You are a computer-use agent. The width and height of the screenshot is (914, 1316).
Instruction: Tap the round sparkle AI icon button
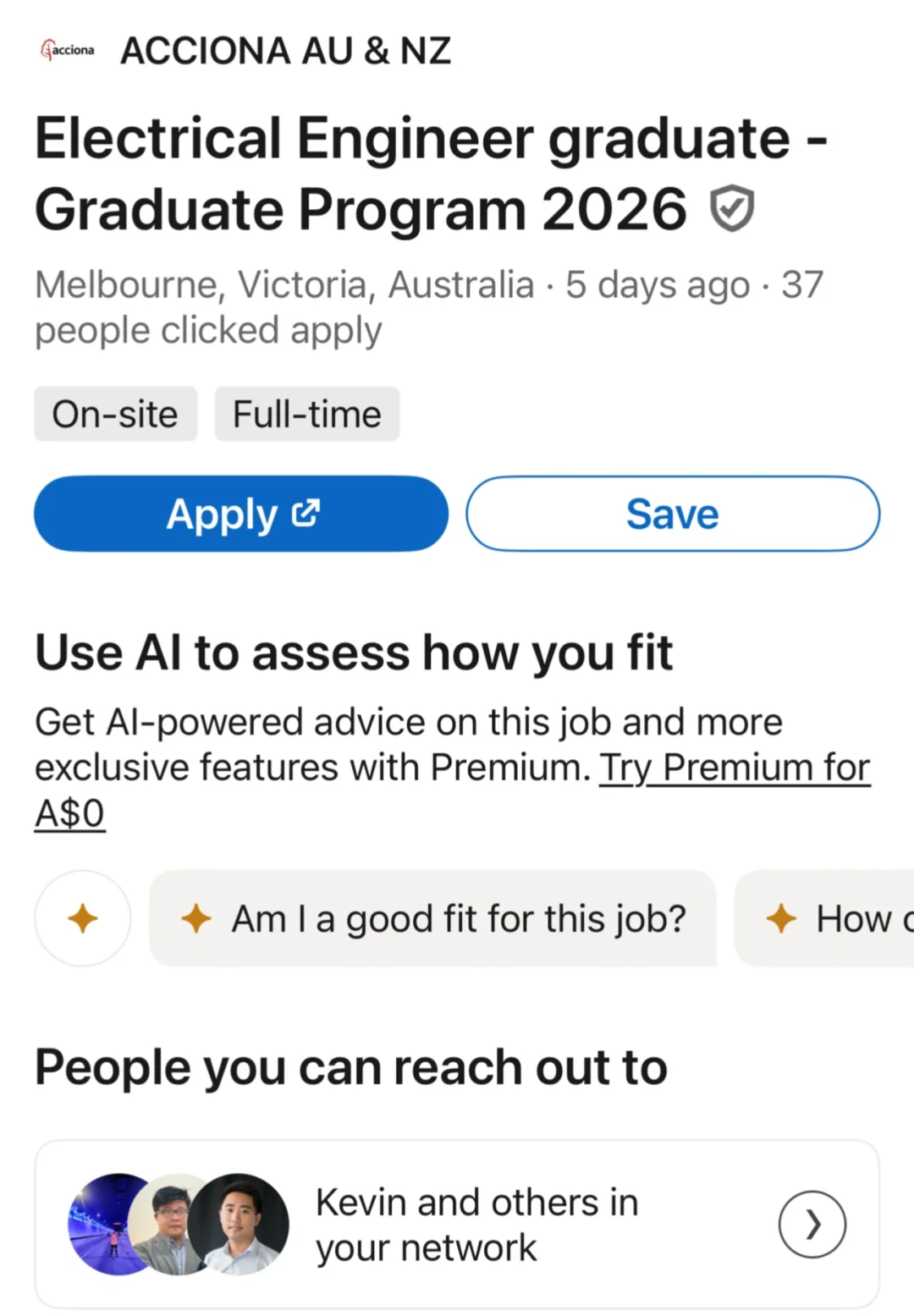[83, 918]
